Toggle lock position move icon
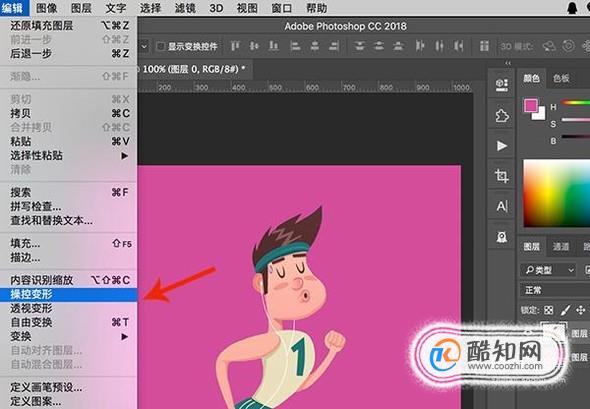 [x=581, y=310]
